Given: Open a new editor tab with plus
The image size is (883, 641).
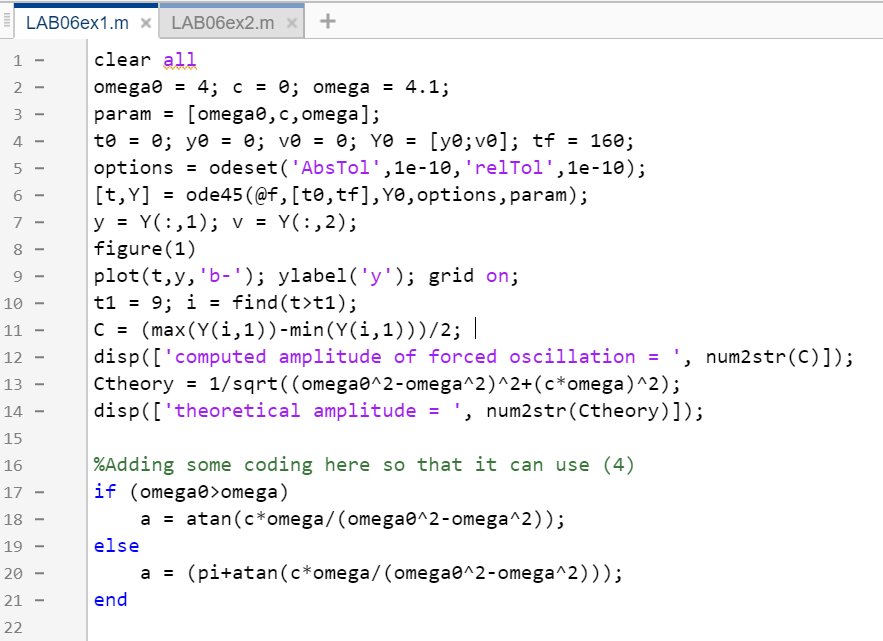Looking at the screenshot, I should (x=327, y=22).
